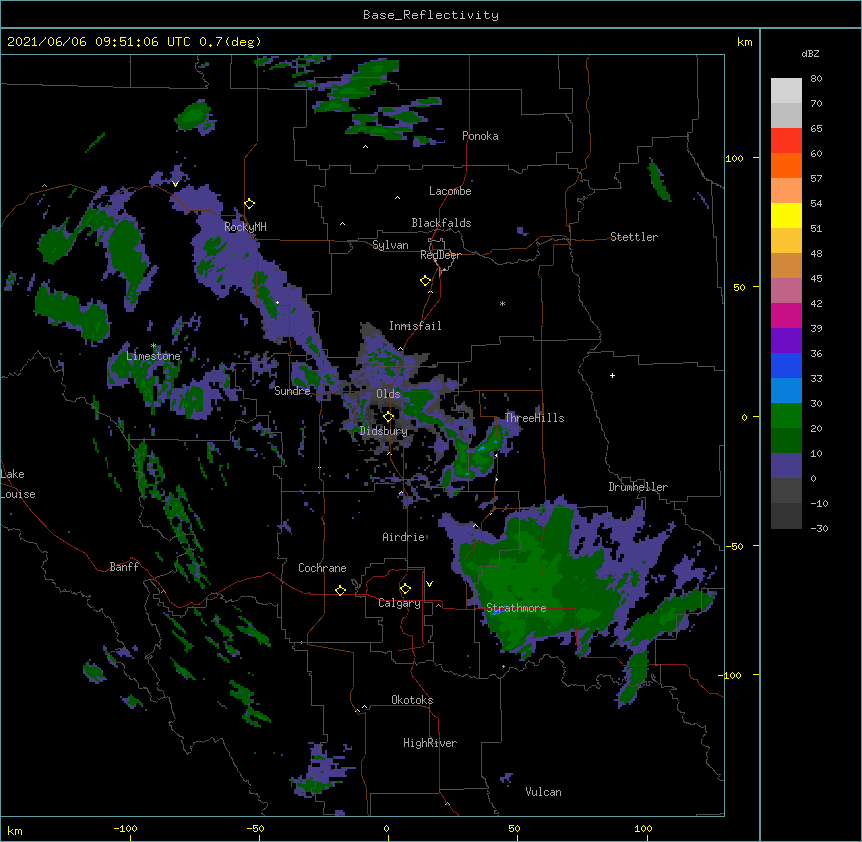Click the RockyMH label
The image size is (862, 842).
[245, 227]
